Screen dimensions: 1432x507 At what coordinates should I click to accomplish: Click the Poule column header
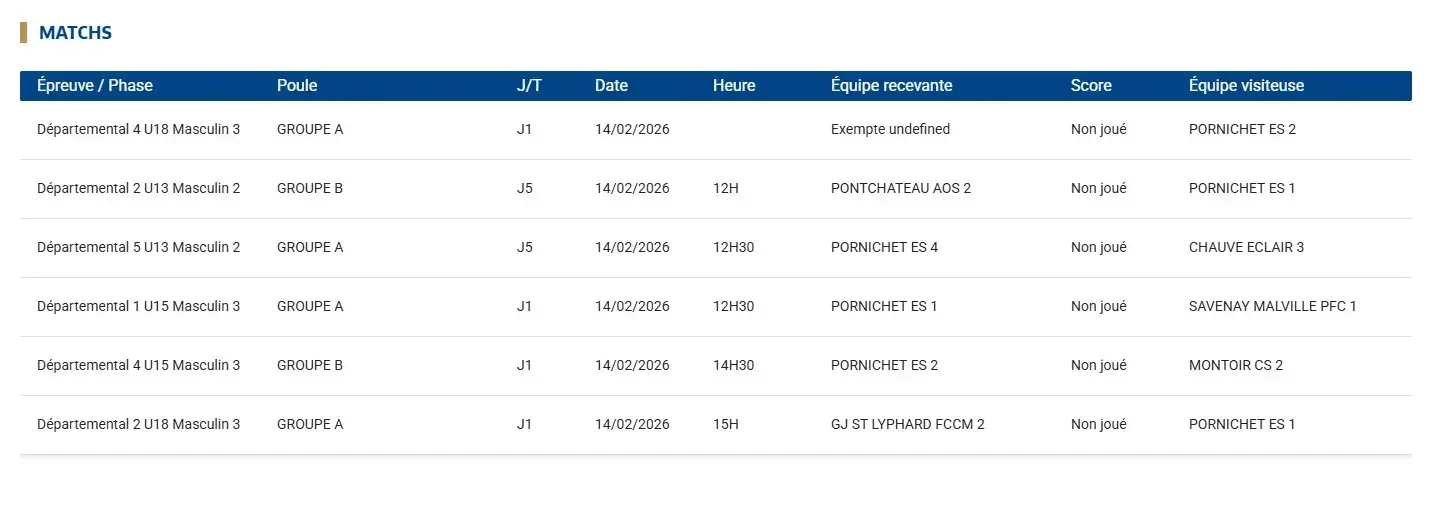point(297,86)
